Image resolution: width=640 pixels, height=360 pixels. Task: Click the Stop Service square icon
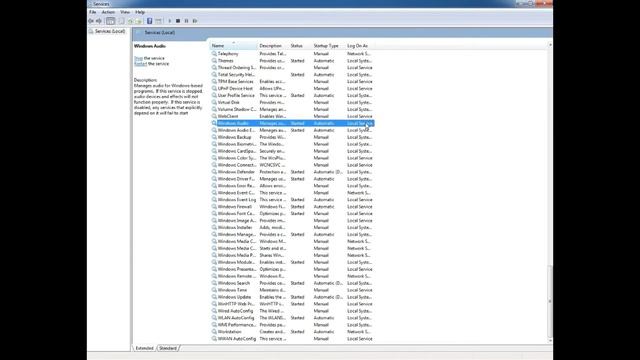point(178,21)
